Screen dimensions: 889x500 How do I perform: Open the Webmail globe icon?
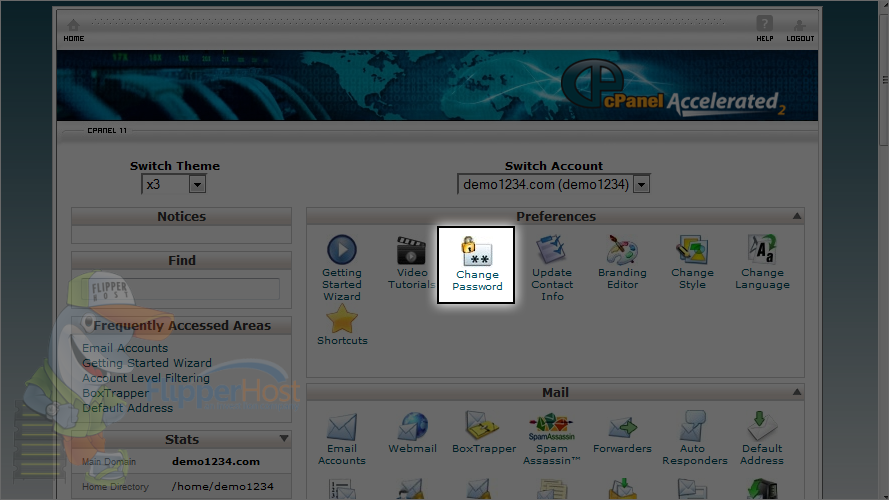(x=412, y=426)
